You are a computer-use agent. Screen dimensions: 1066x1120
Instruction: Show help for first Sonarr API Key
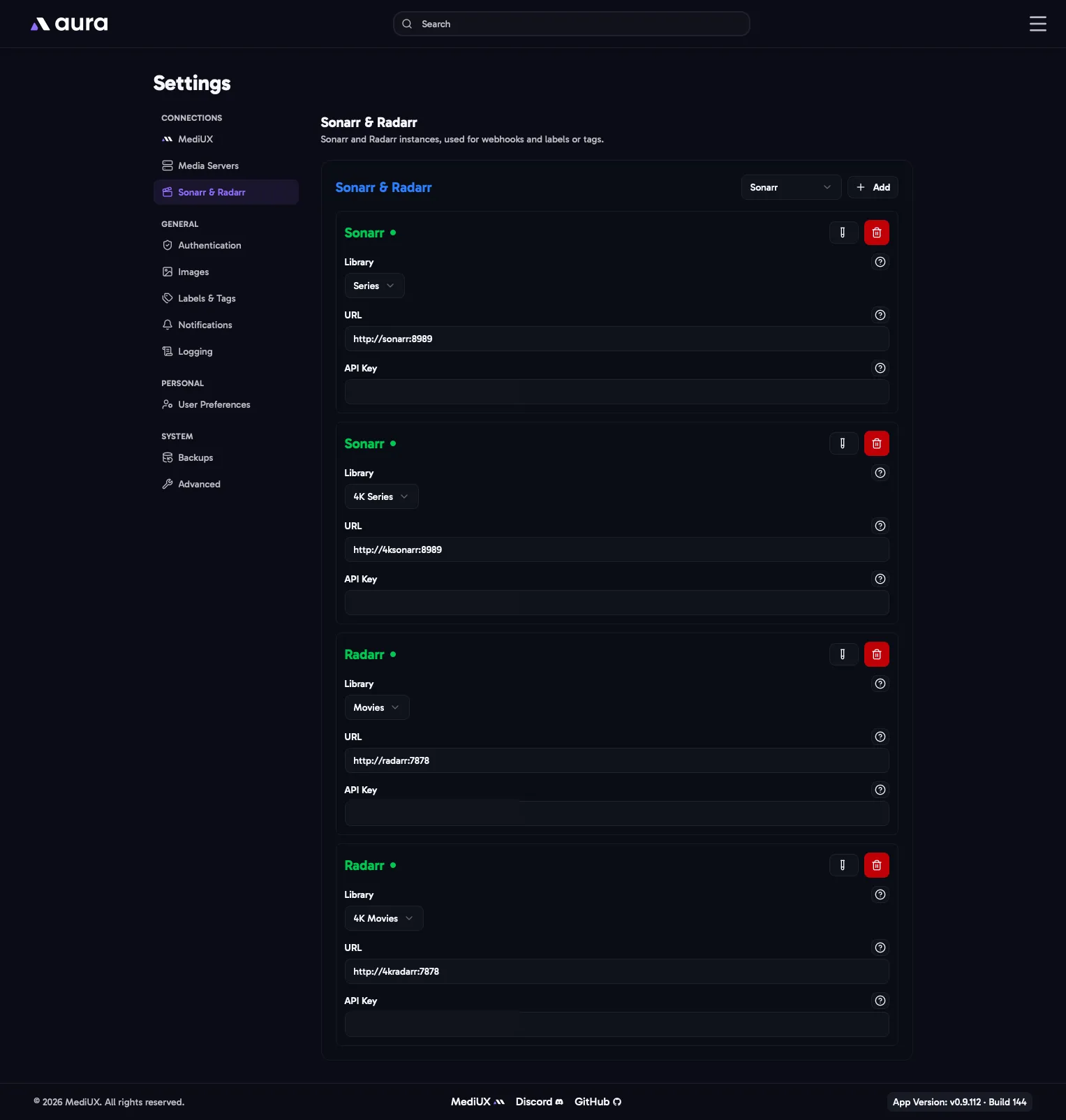[880, 368]
